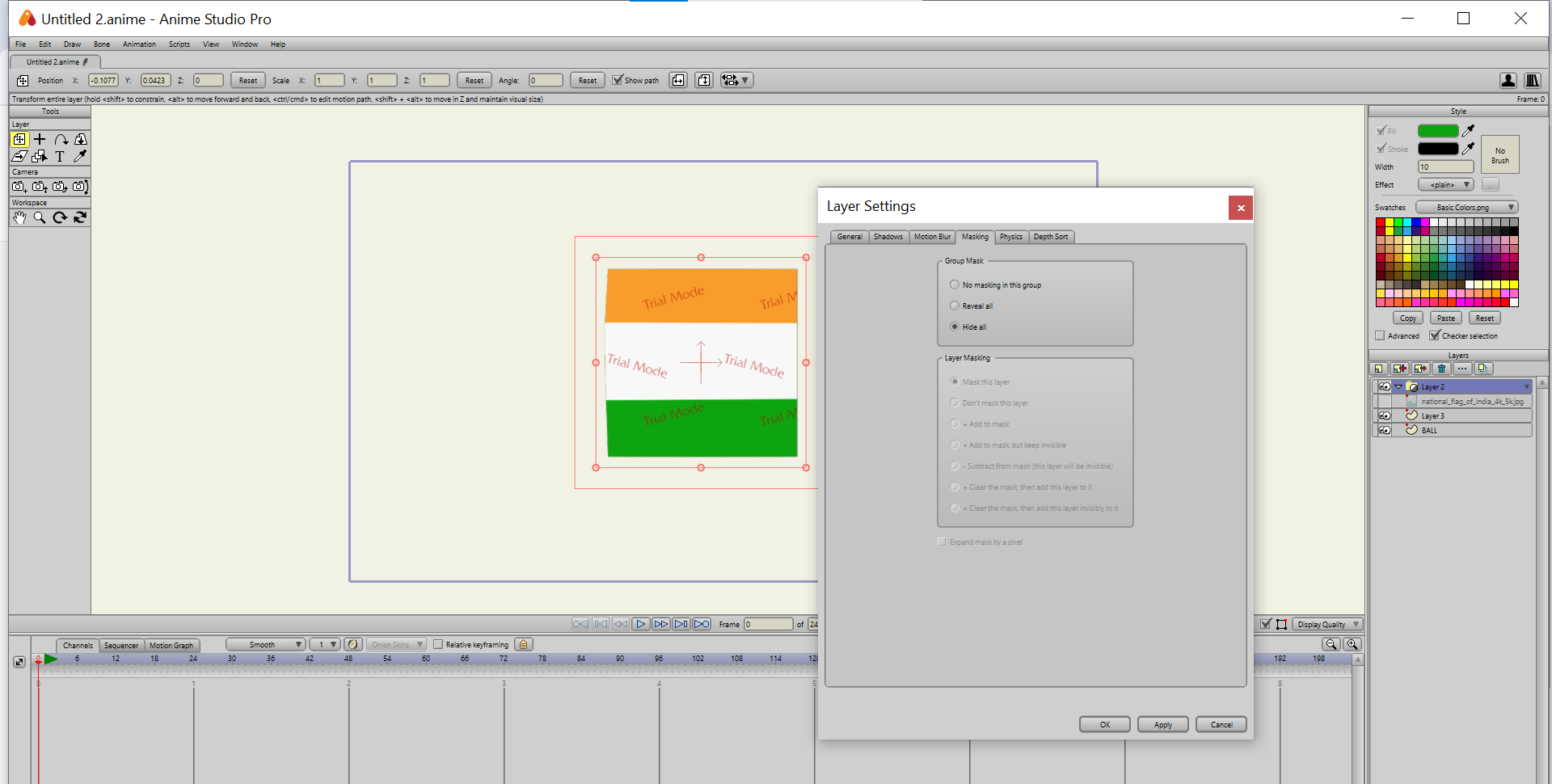
Task: Hide the BALL layer with eye icon
Action: (1385, 431)
